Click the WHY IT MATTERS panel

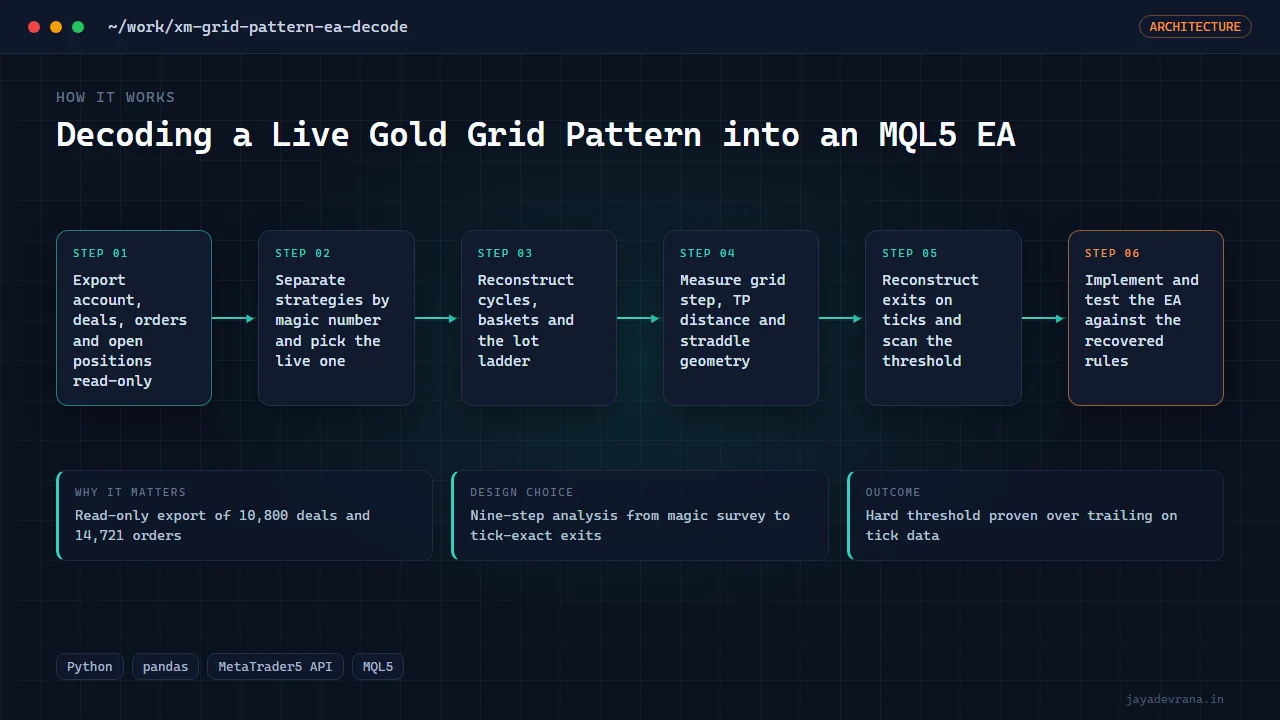244,515
